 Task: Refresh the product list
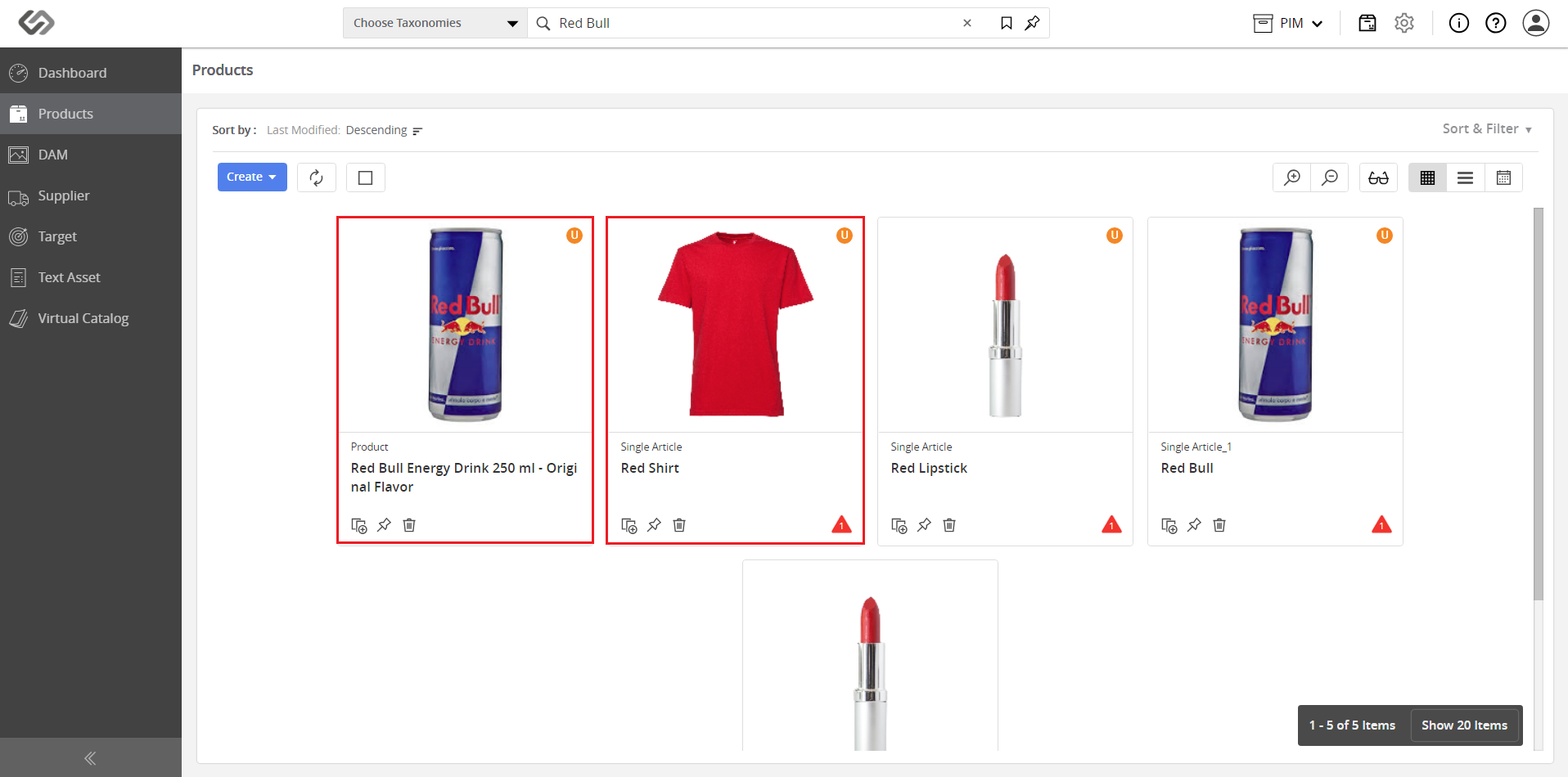pyautogui.click(x=317, y=177)
